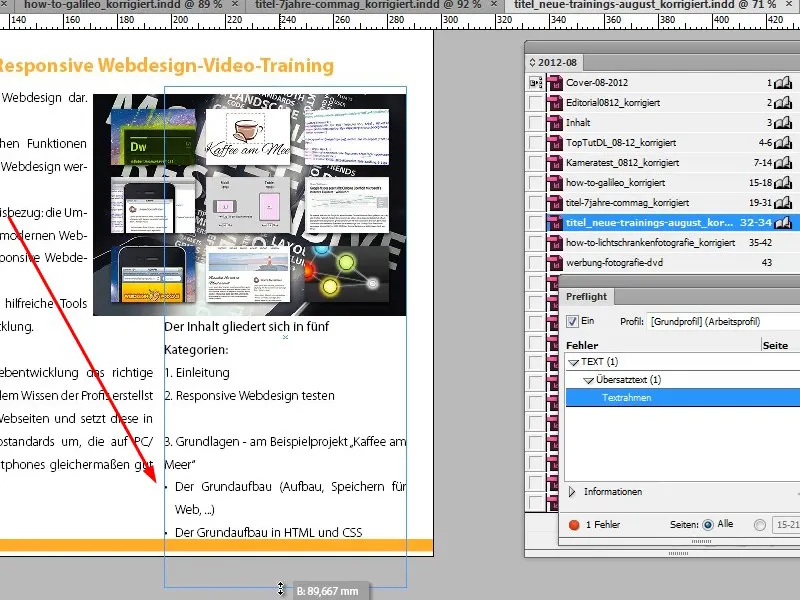Select the Textrahmen error entry
This screenshot has width=800, height=600.
[x=683, y=398]
